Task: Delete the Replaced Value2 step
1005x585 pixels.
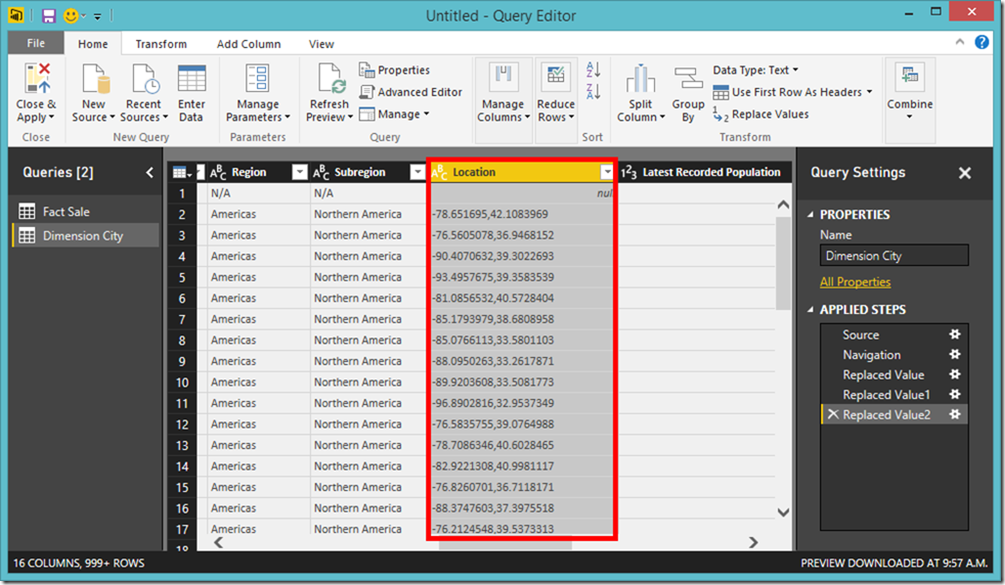Action: click(833, 415)
